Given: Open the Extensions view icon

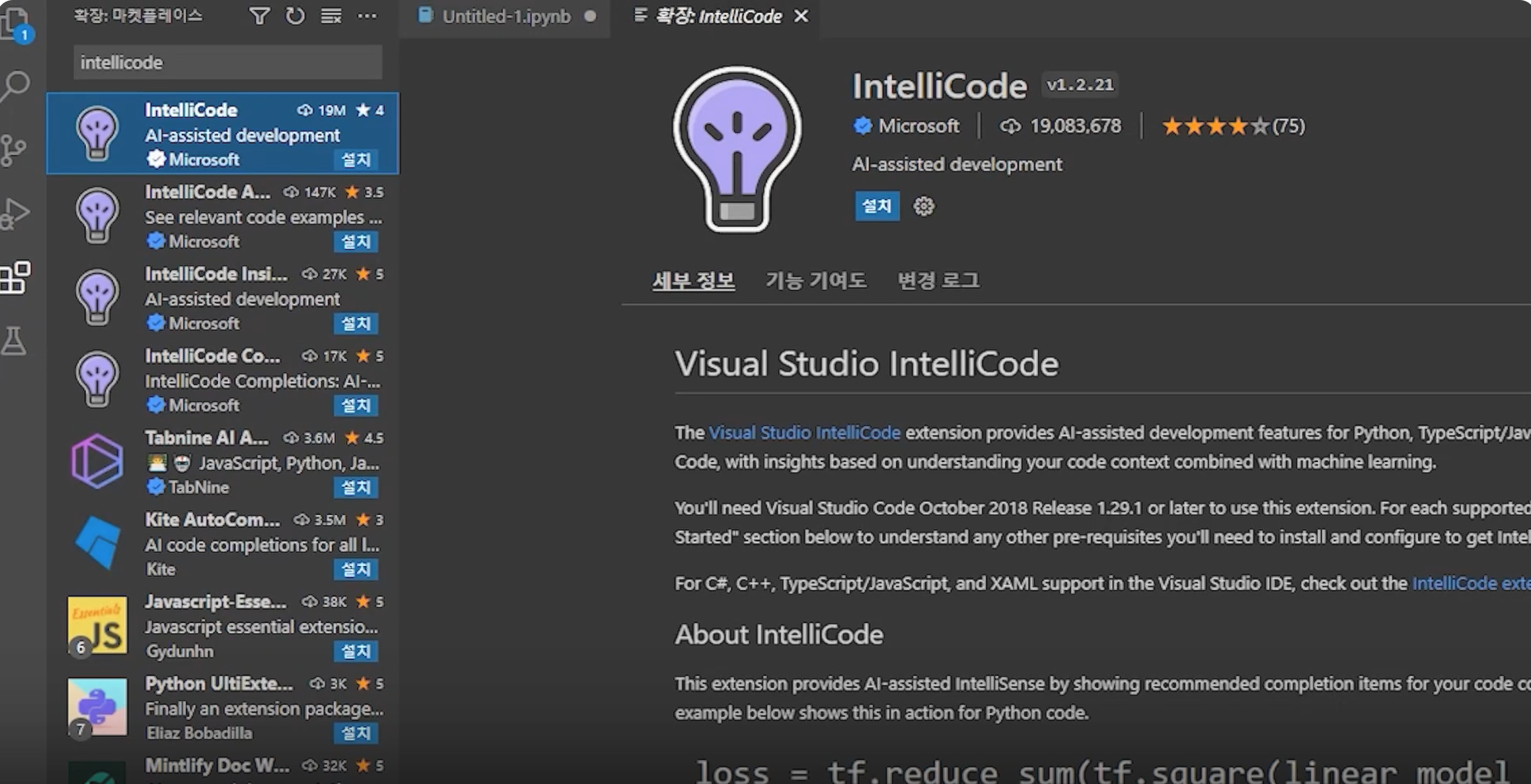Looking at the screenshot, I should click(15, 277).
